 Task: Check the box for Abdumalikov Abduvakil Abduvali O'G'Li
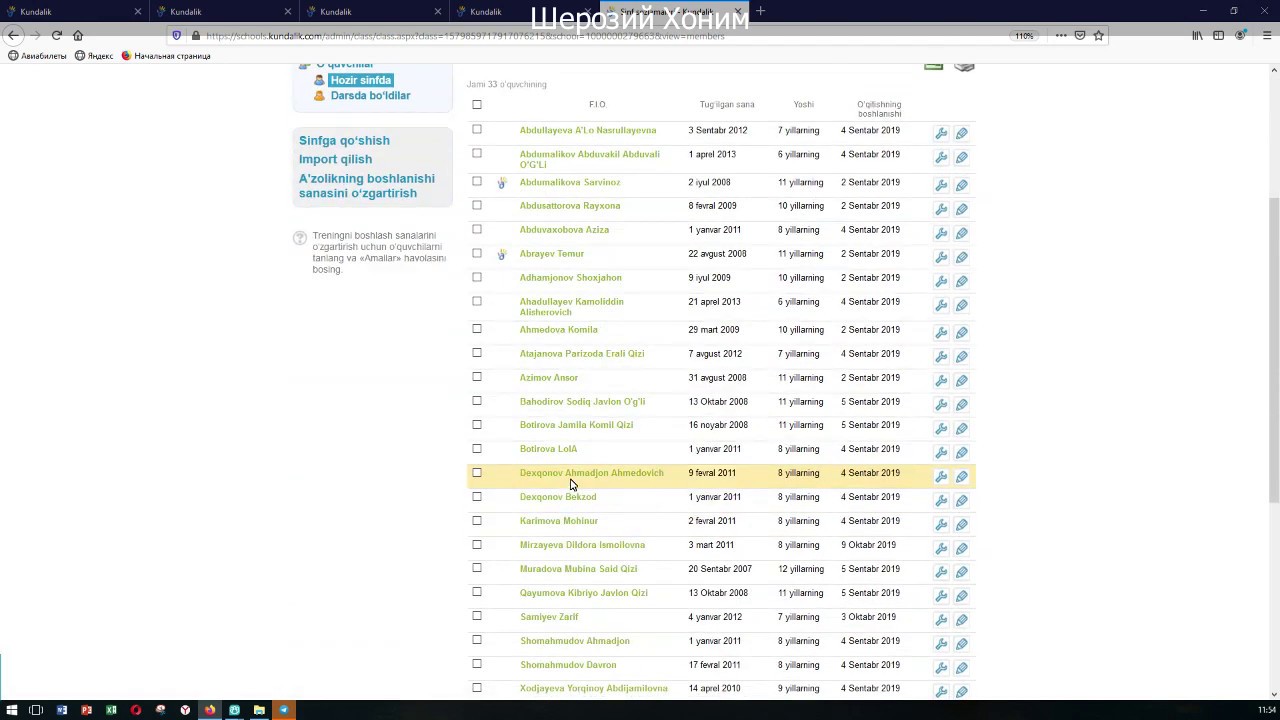click(x=477, y=154)
